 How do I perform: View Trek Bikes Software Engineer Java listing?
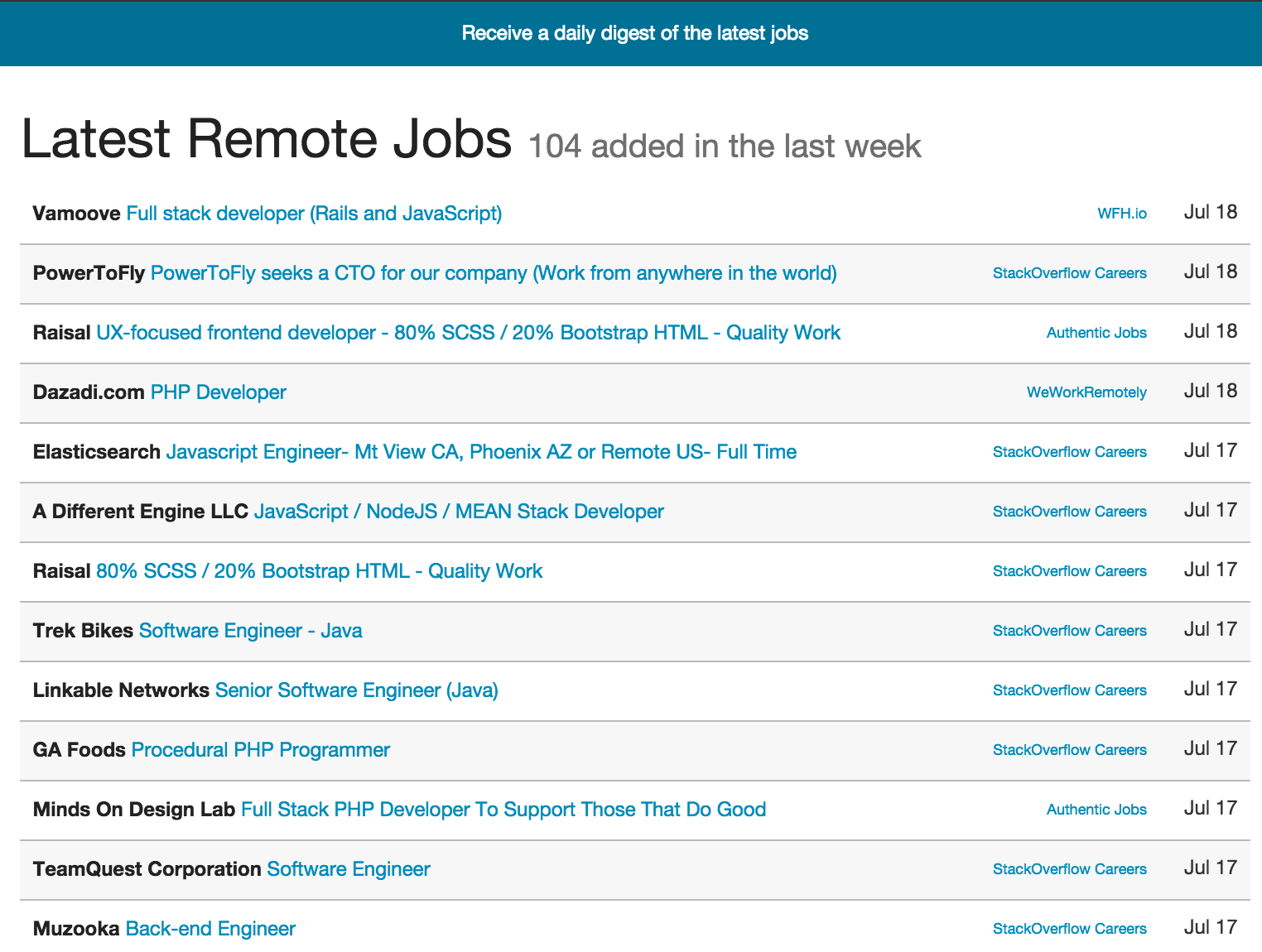point(250,630)
